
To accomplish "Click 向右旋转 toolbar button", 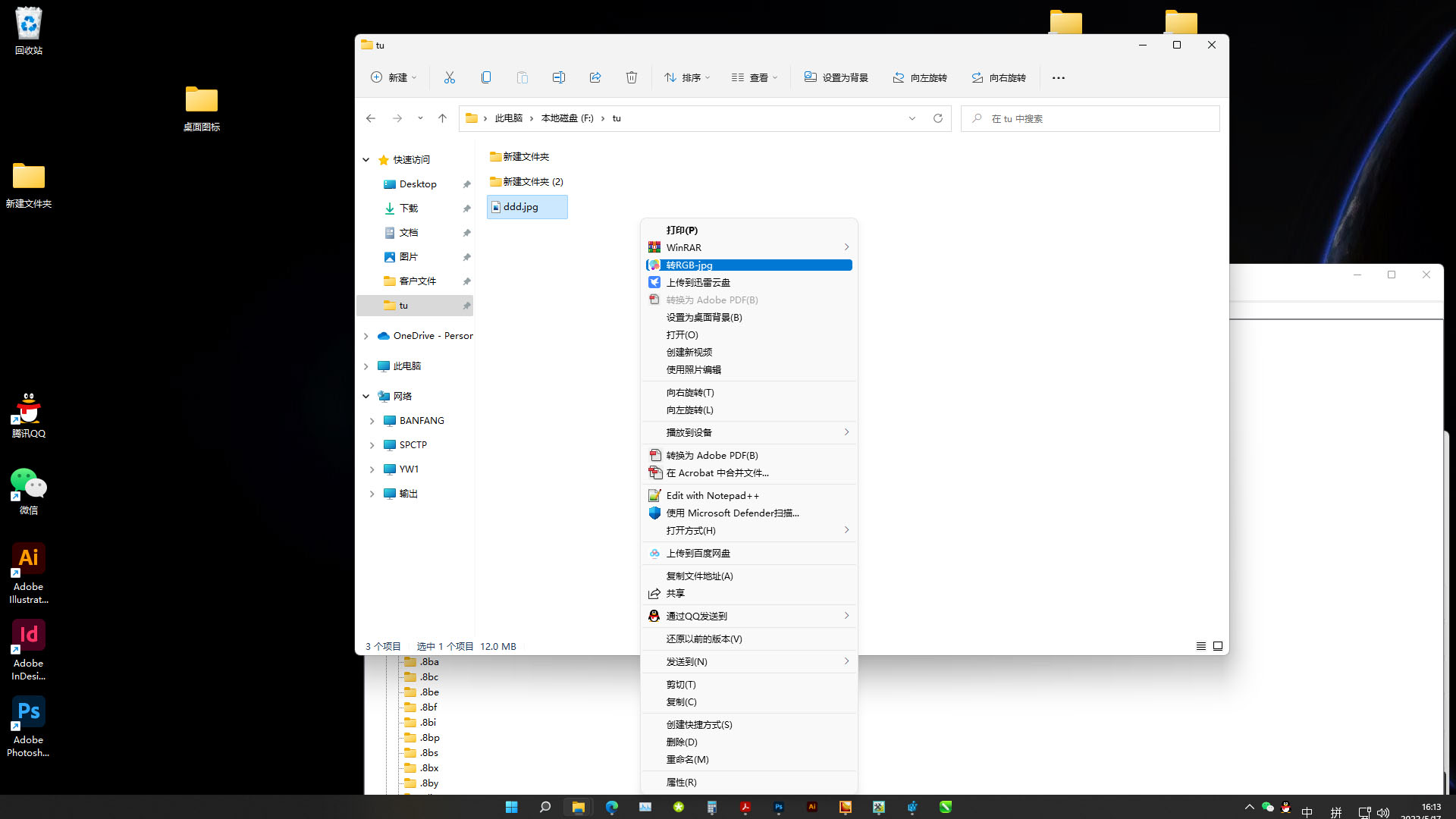I will pyautogui.click(x=999, y=77).
